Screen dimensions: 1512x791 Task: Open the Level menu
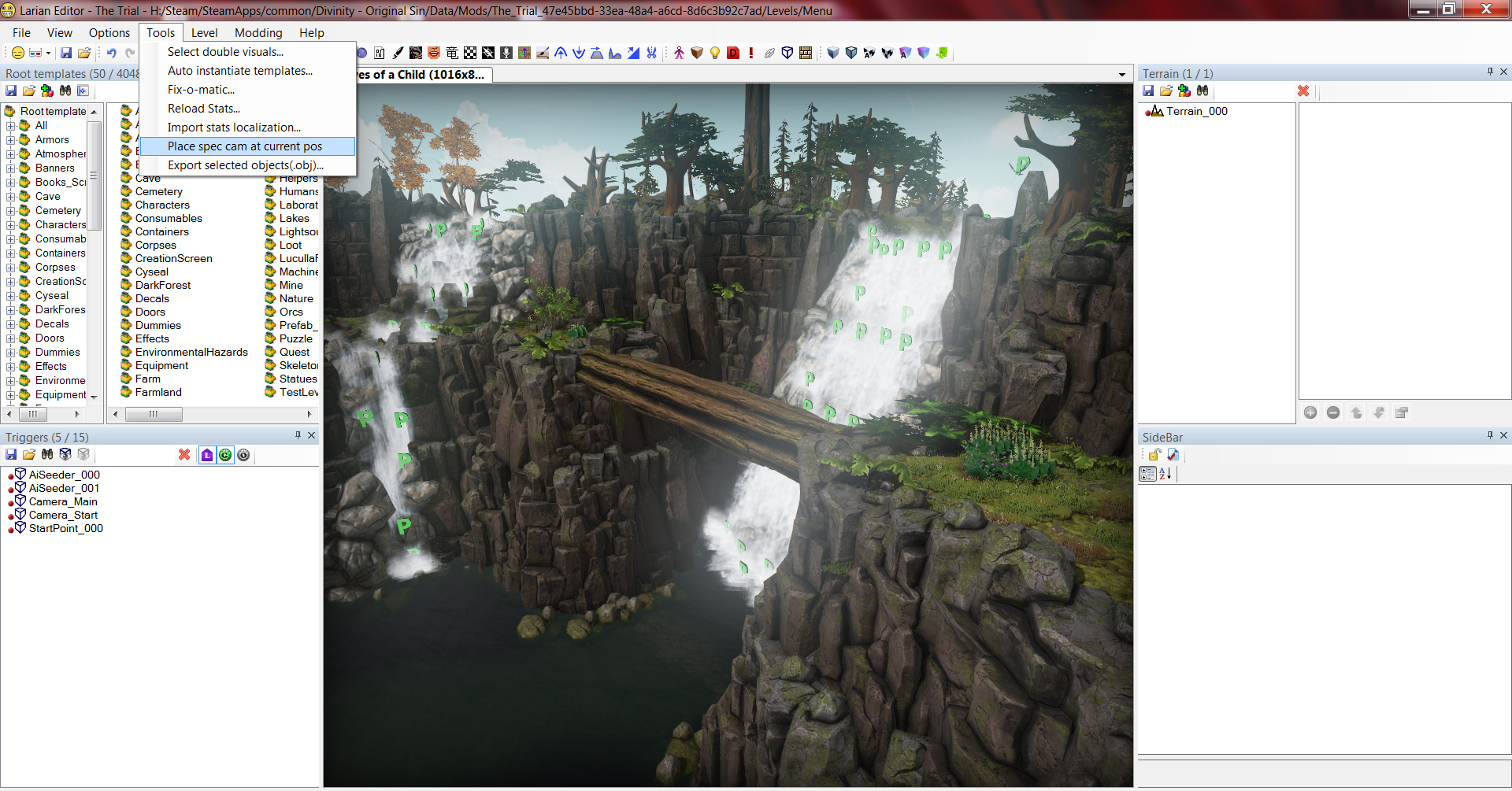click(204, 33)
